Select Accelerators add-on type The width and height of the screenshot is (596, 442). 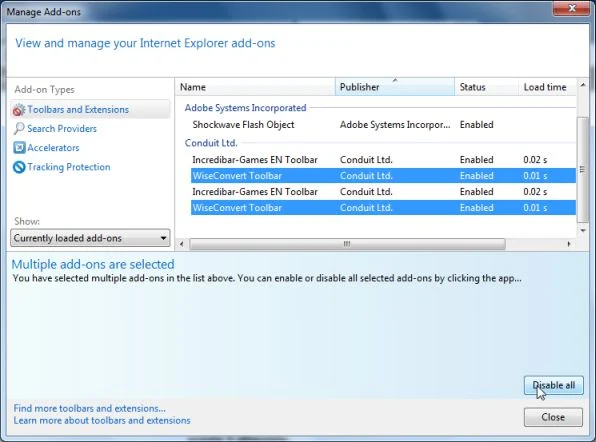pos(53,147)
